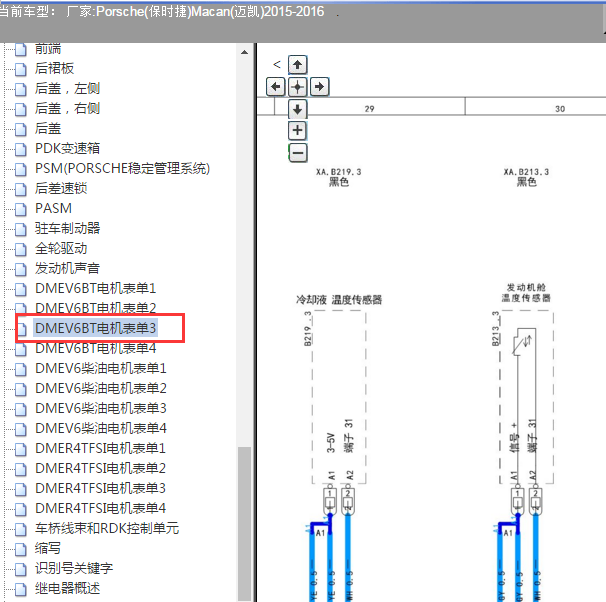Open 发动机声音 entry
This screenshot has width=606, height=602.
67,268
